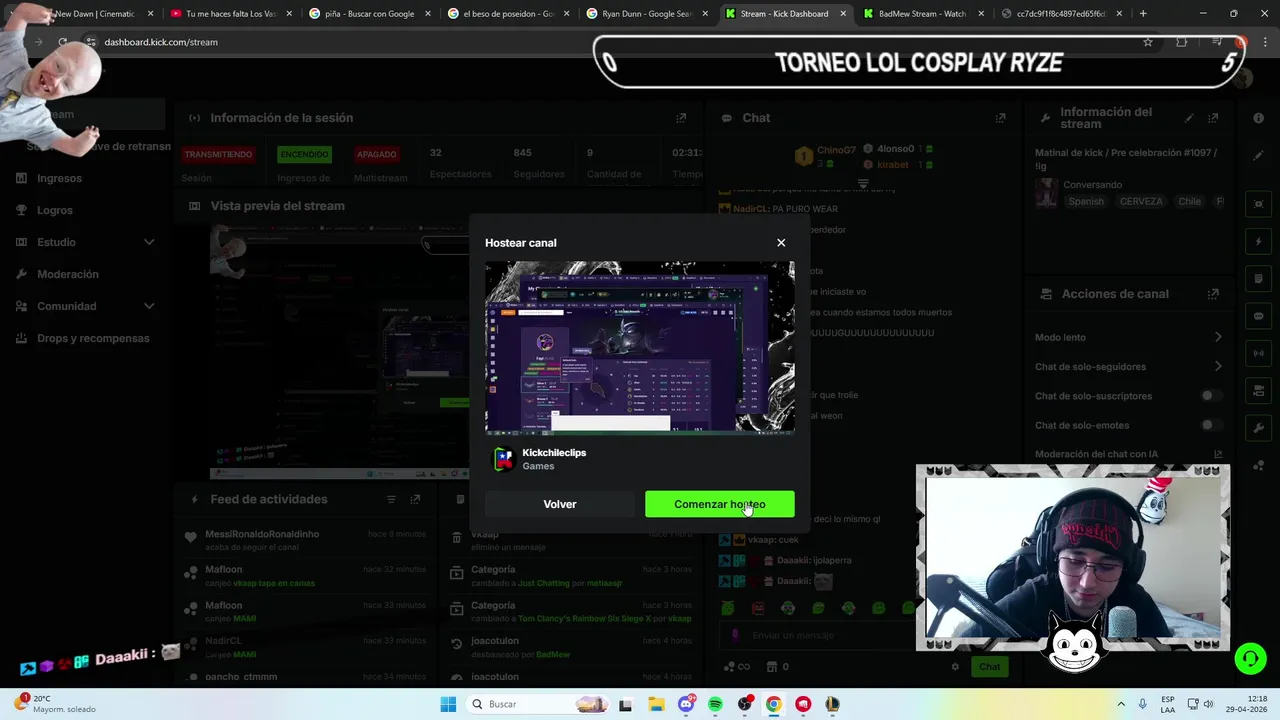1280x720 pixels.
Task: Click the lightning bolt icon in right rail
Action: coord(1258,242)
